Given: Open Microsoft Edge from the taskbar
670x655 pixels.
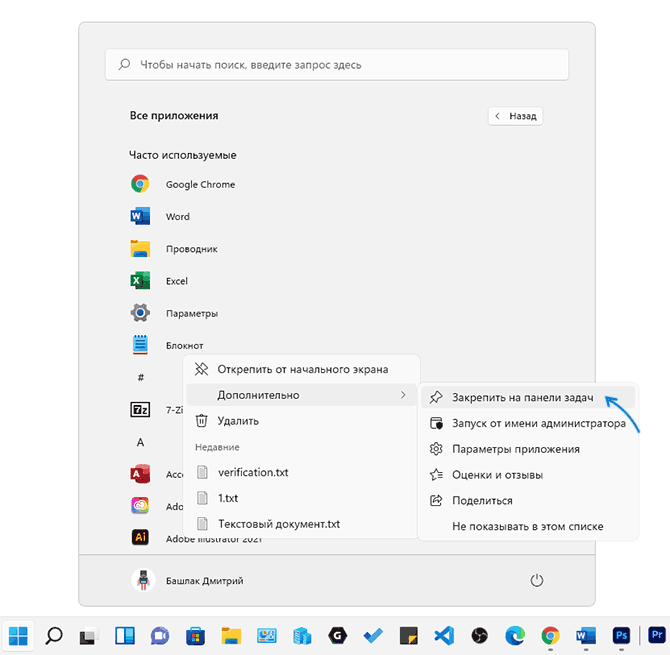Looking at the screenshot, I should (x=515, y=636).
